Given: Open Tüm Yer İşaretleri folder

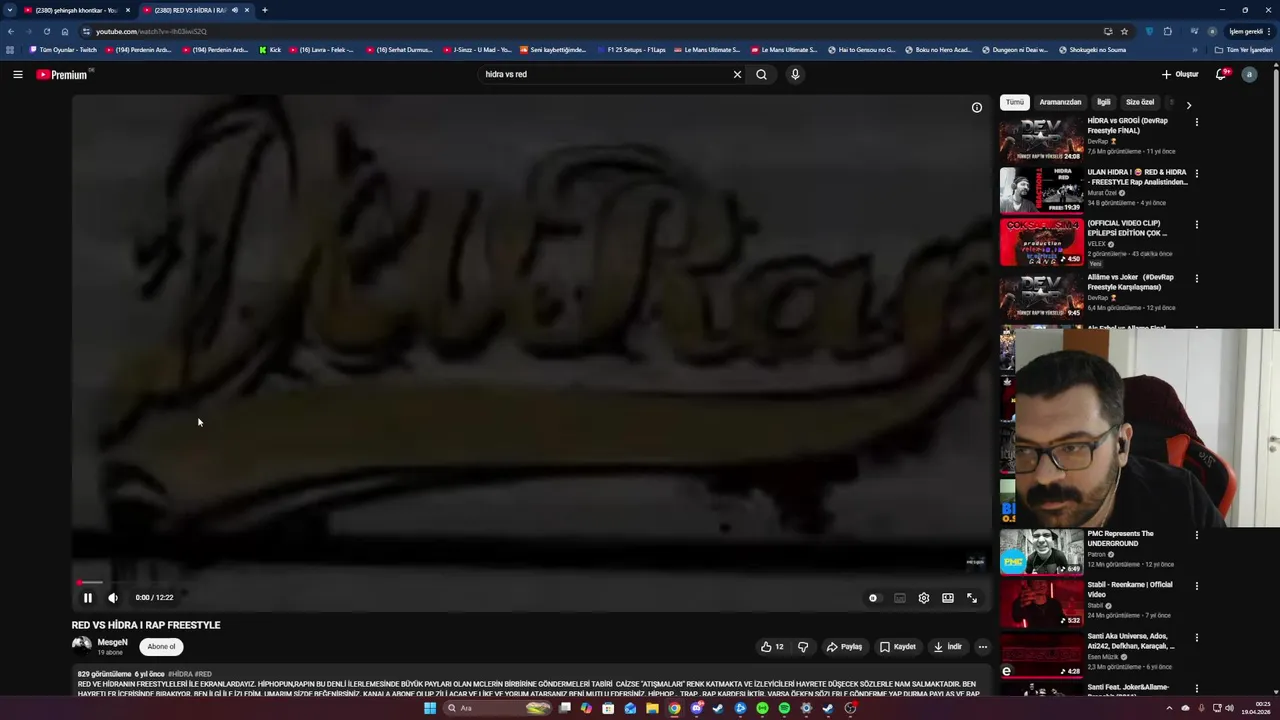Looking at the screenshot, I should (x=1244, y=49).
